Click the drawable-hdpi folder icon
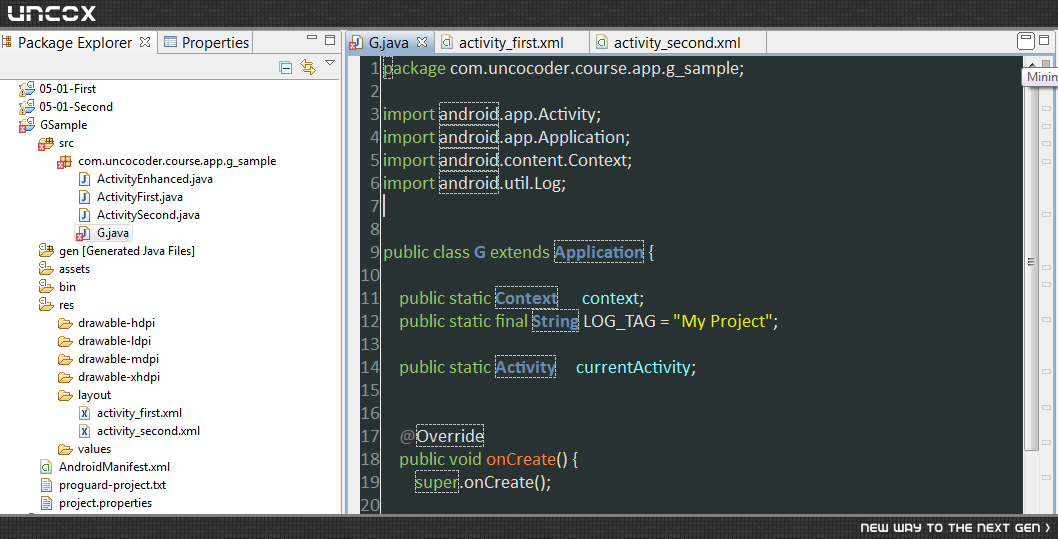 pyautogui.click(x=65, y=322)
